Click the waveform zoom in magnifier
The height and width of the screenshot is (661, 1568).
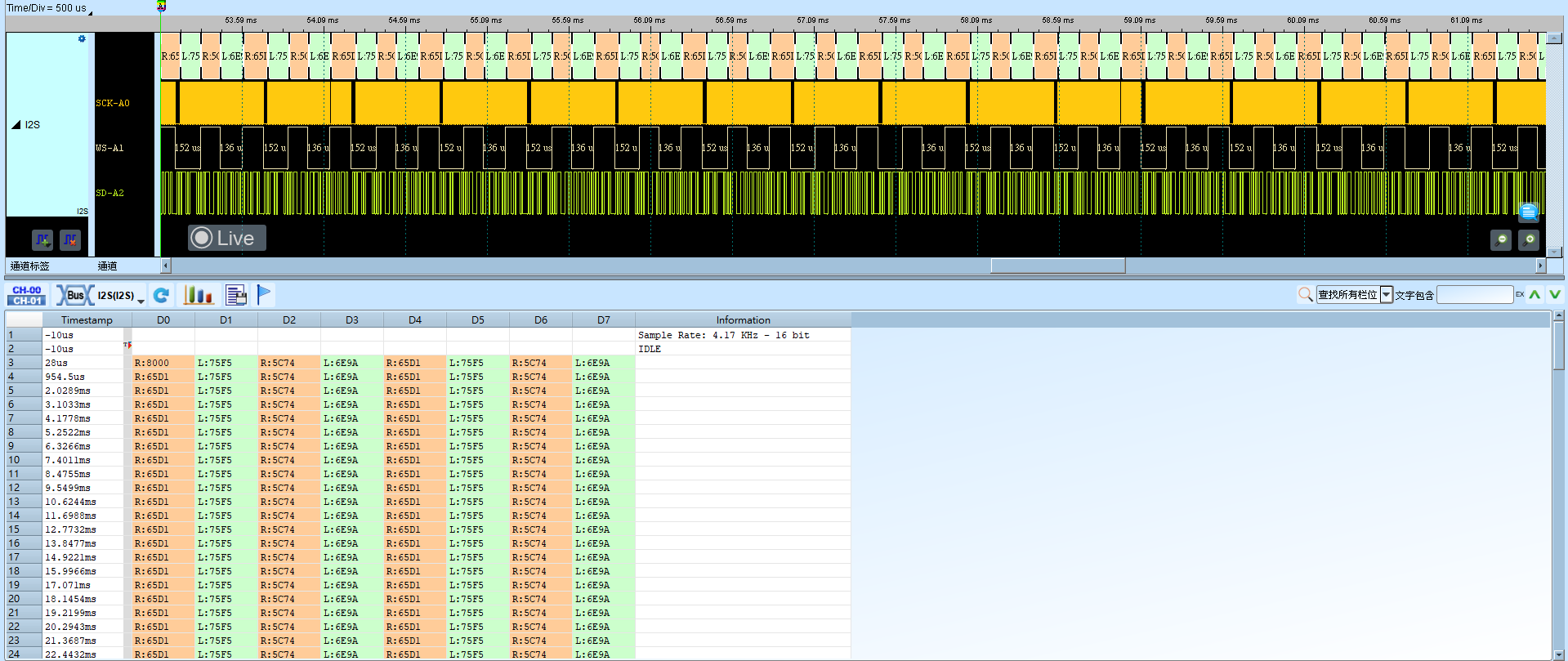[x=1529, y=239]
